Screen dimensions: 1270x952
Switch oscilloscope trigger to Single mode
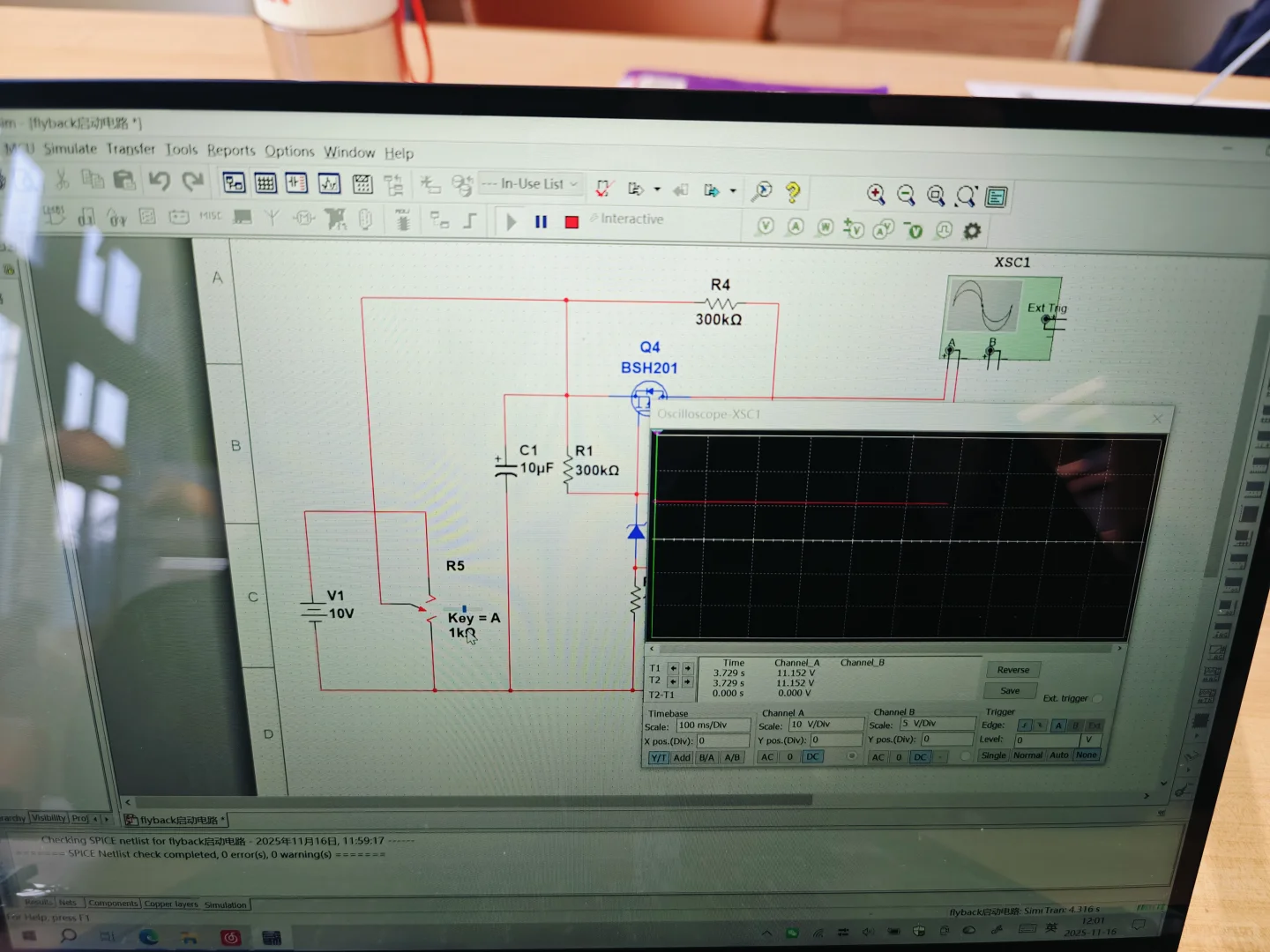[993, 755]
